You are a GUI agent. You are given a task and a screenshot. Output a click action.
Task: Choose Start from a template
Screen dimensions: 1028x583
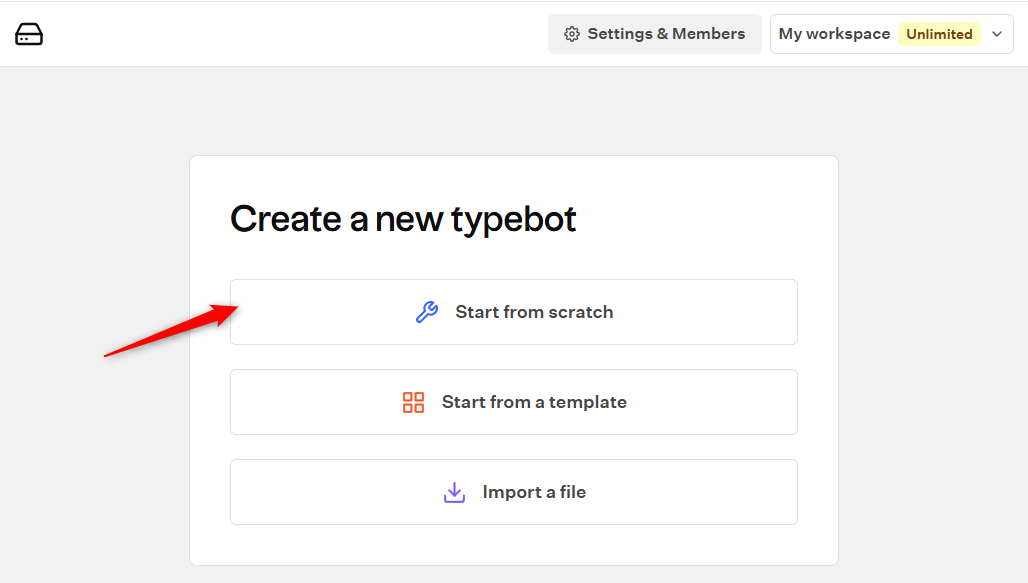[514, 402]
